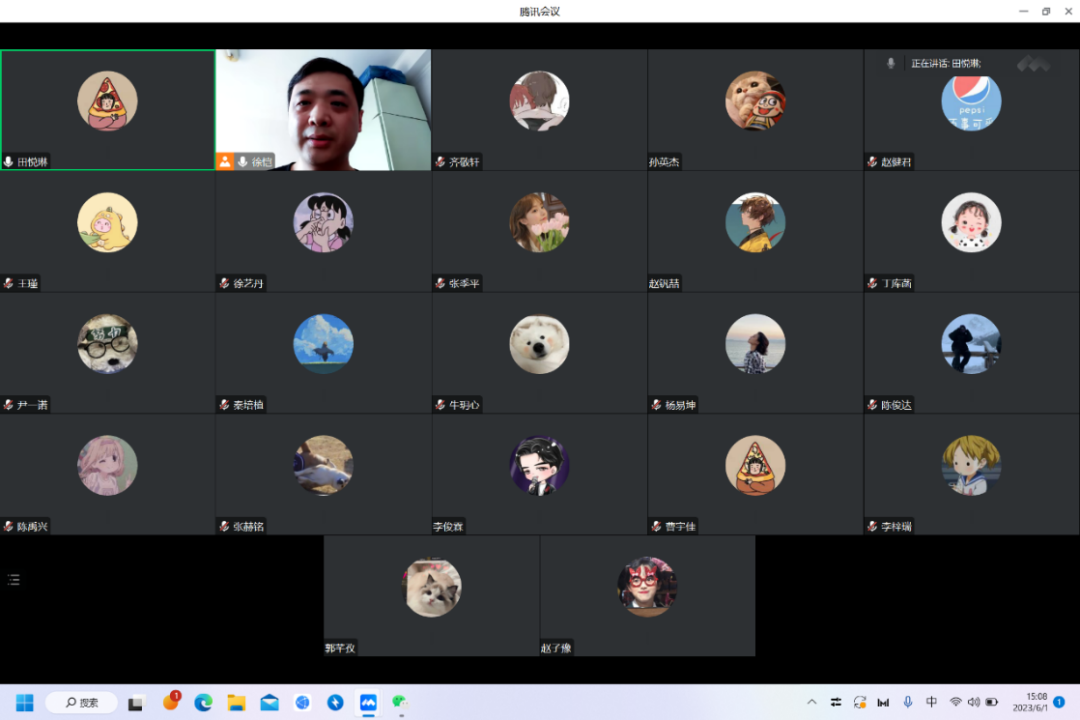1080x720 pixels.
Task: Click the orange host icon on video tile
Action: 225,161
